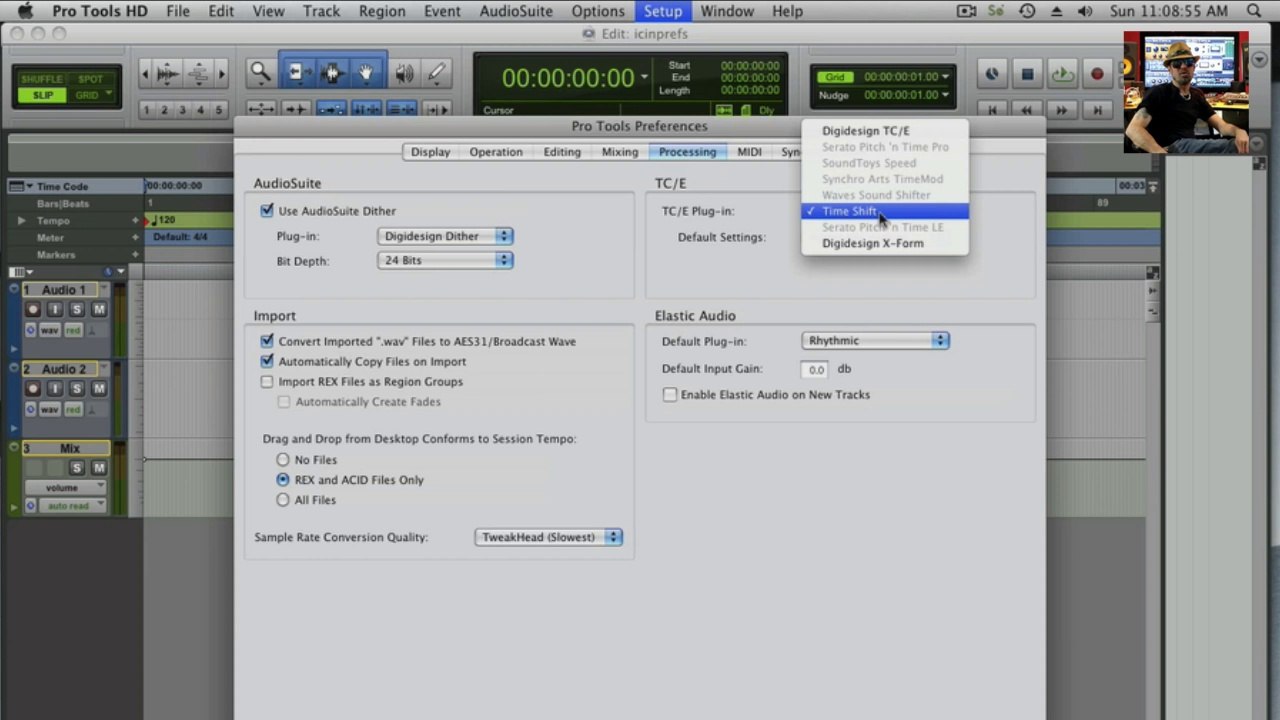Switch to Spot edit mode
This screenshot has width=1280, height=720.
(90, 79)
